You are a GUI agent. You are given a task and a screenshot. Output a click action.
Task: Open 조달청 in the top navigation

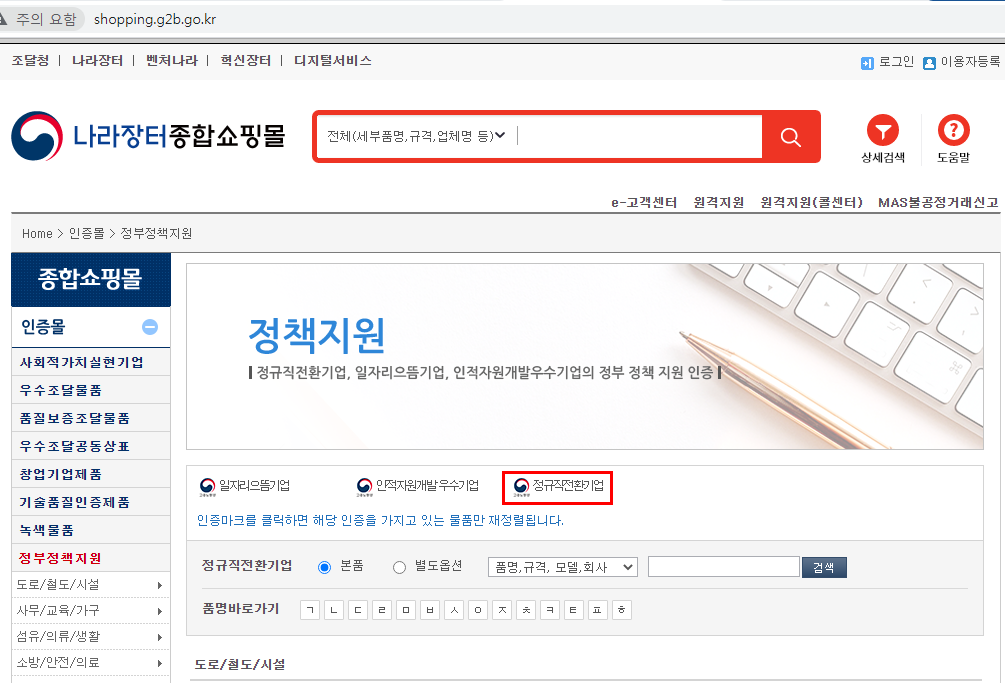pos(30,60)
